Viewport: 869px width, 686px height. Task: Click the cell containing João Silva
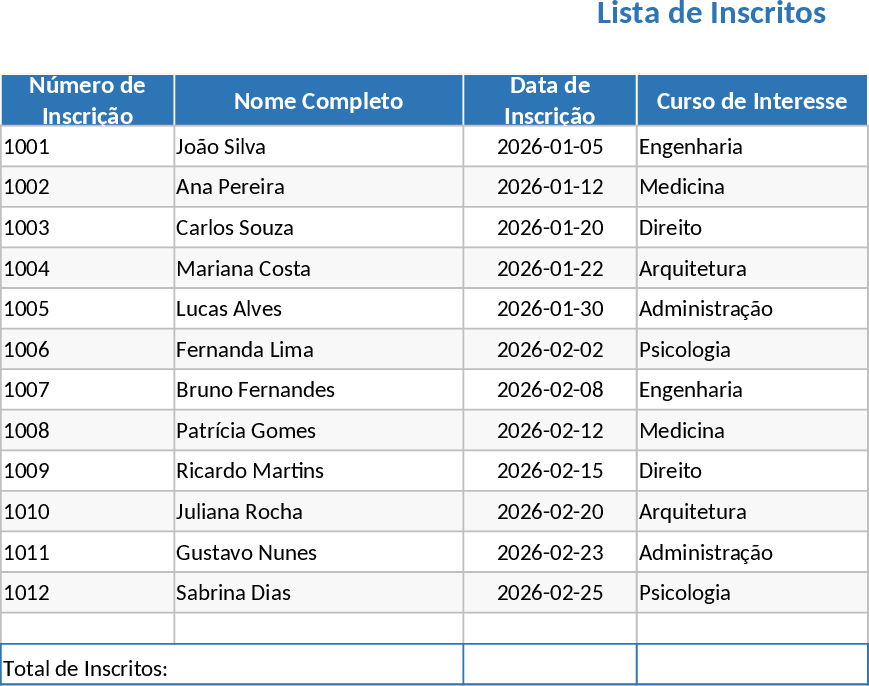(318, 147)
